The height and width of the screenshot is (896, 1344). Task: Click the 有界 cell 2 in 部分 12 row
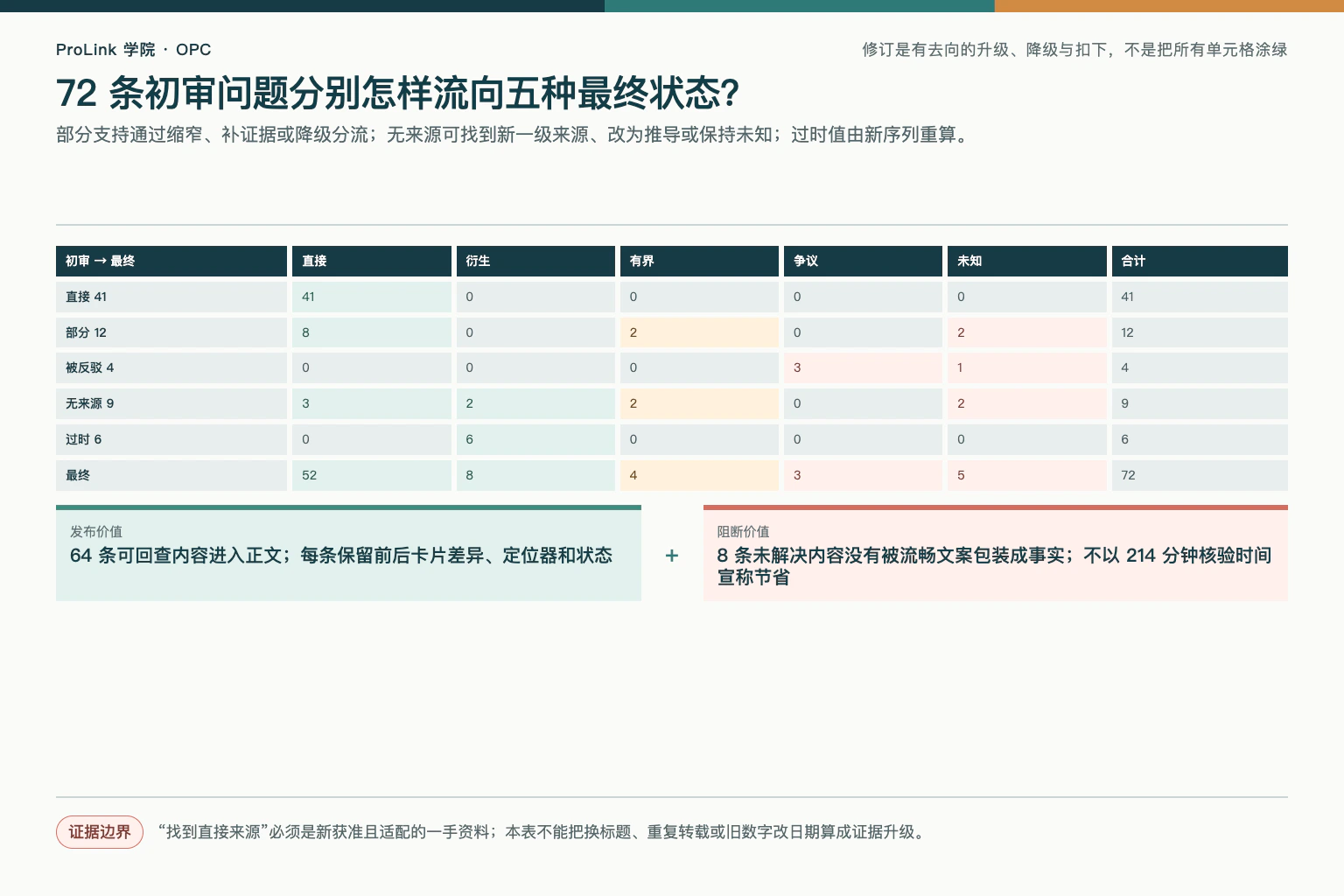(x=699, y=332)
